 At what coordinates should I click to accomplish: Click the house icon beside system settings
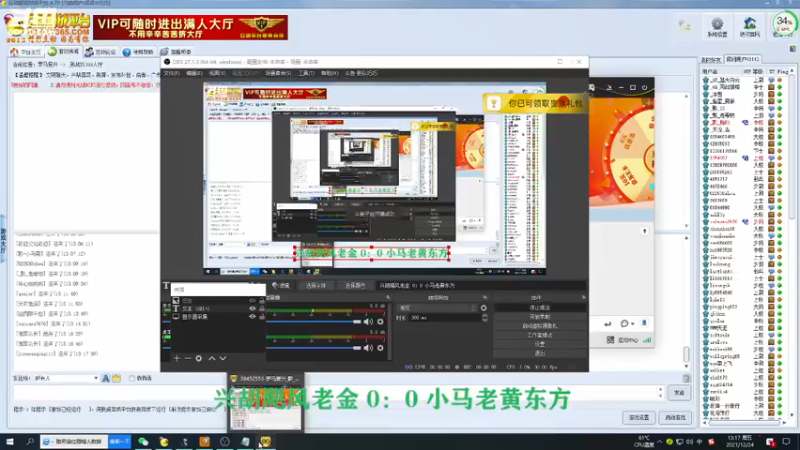pyautogui.click(x=749, y=27)
